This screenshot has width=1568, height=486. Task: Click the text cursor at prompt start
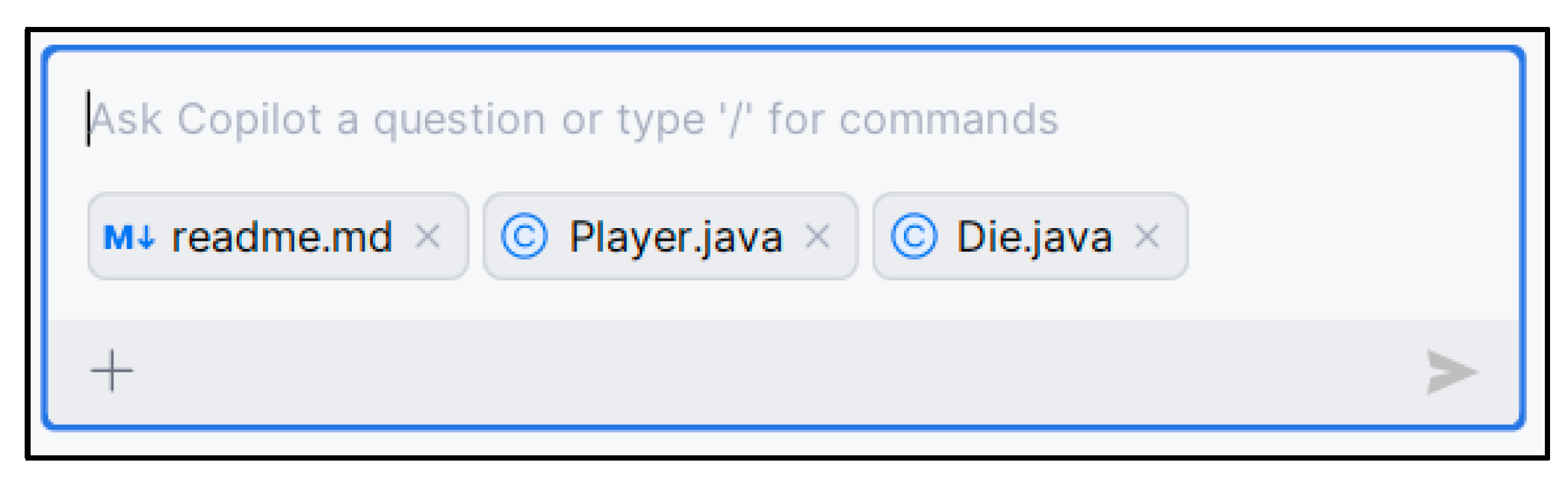pos(88,118)
